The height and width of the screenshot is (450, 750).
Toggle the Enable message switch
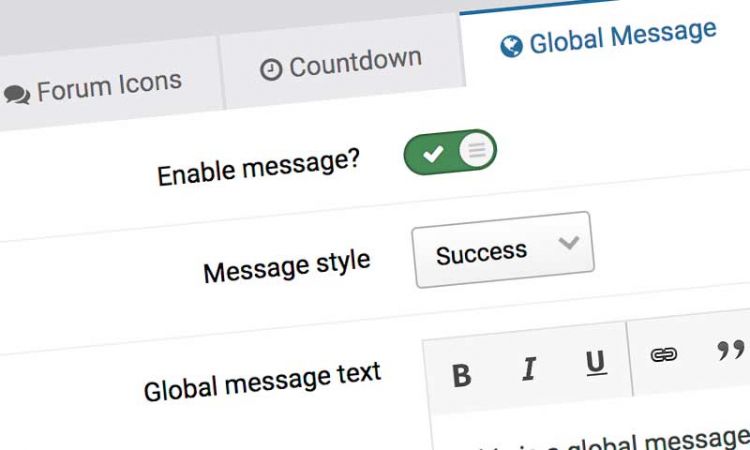point(450,152)
